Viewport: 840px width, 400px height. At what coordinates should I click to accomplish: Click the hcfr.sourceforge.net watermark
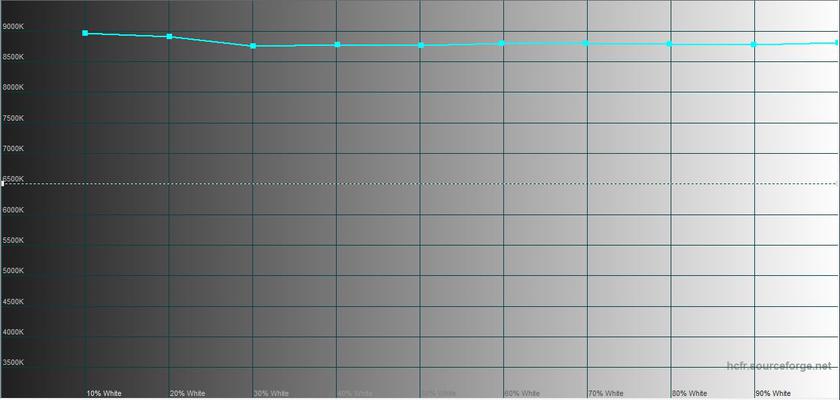coord(779,367)
